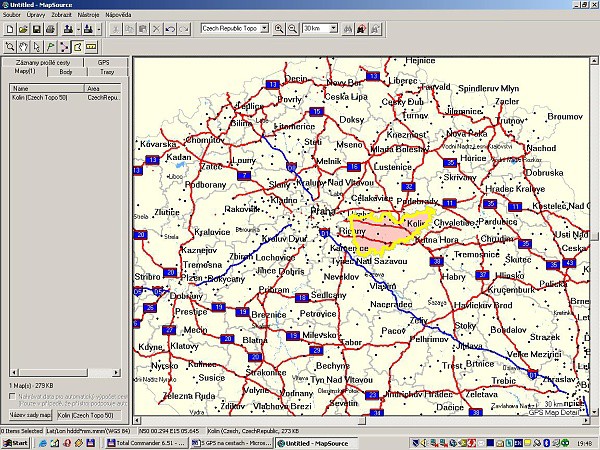Viewport: 600px width, 450px height.
Task: Click the Copy icon
Action: click(130, 29)
